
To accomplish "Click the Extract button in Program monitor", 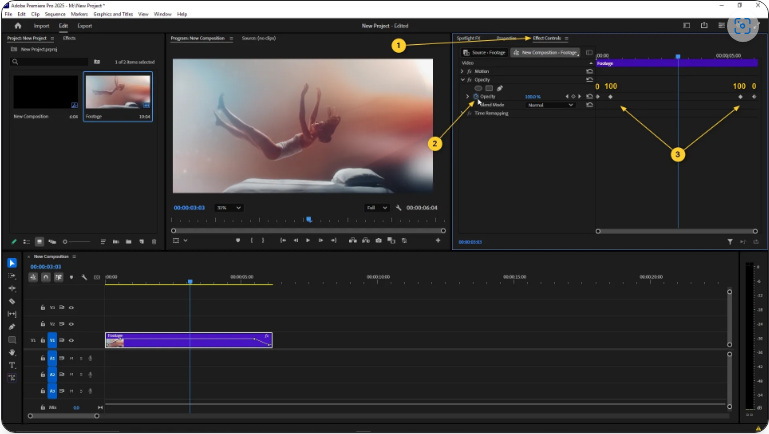I will click(366, 240).
